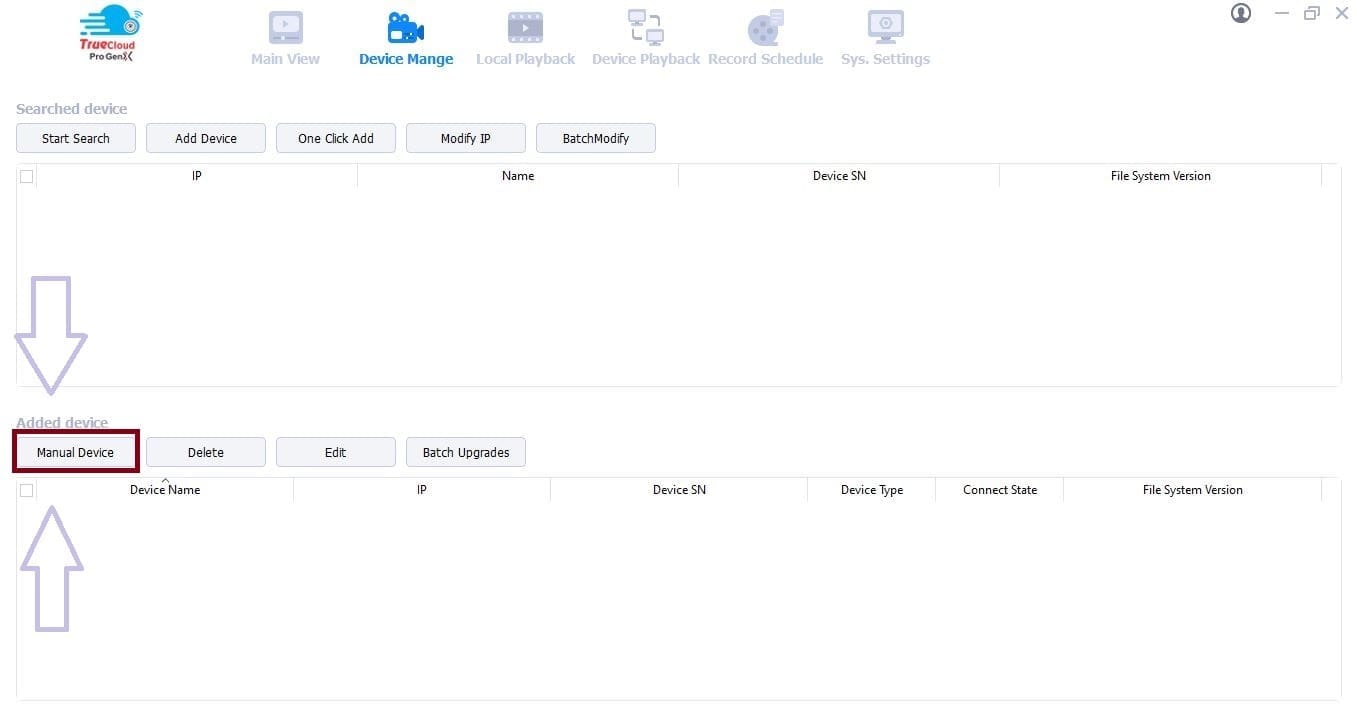Open the Modify IP dialog
The image size is (1357, 718).
pyautogui.click(x=465, y=138)
